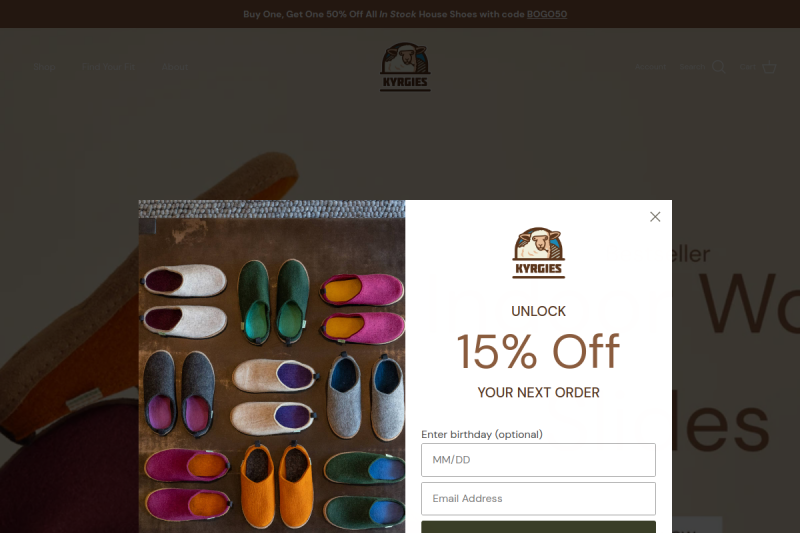Viewport: 800px width, 533px height.
Task: Focus the MM/DD birthday field
Action: (x=538, y=460)
